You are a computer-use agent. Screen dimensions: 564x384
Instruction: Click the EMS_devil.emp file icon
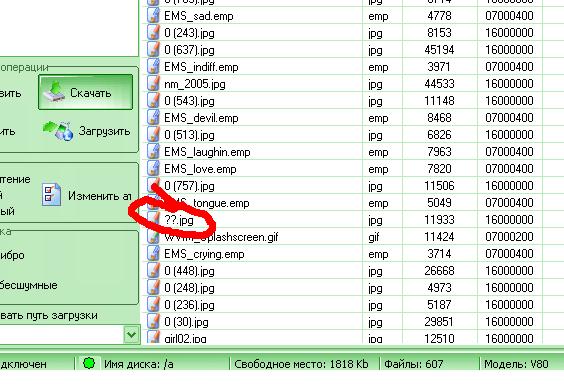(154, 118)
